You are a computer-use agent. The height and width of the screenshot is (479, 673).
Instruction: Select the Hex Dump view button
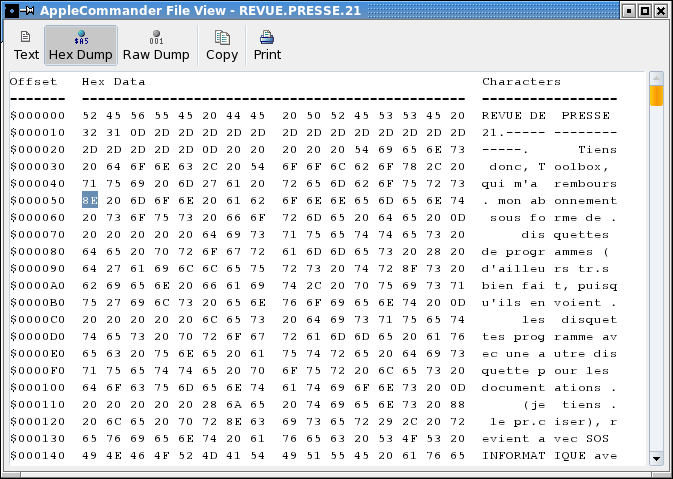[x=81, y=45]
